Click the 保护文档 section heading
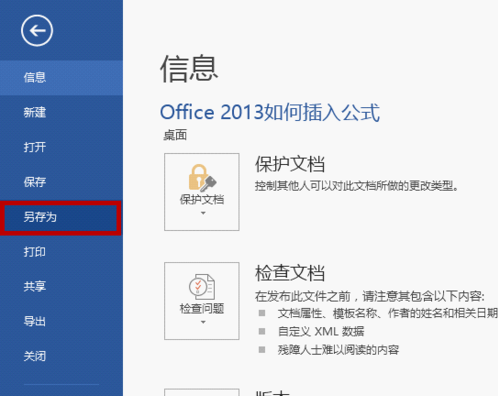Image resolution: width=498 pixels, height=396 pixels. pos(290,164)
